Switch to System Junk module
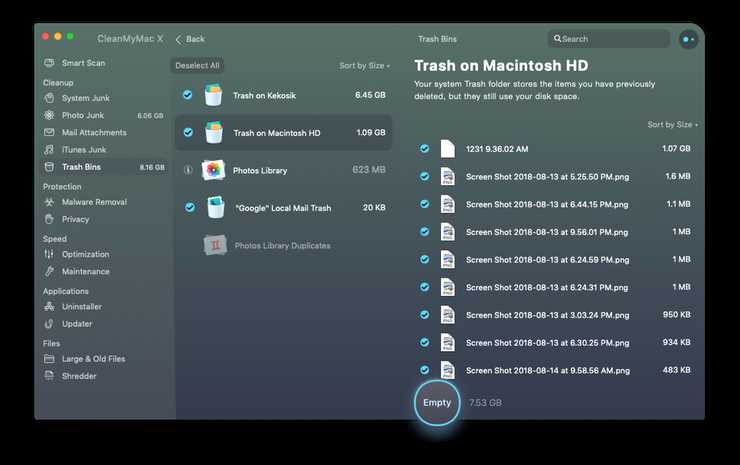This screenshot has height=465, width=740. pos(85,98)
